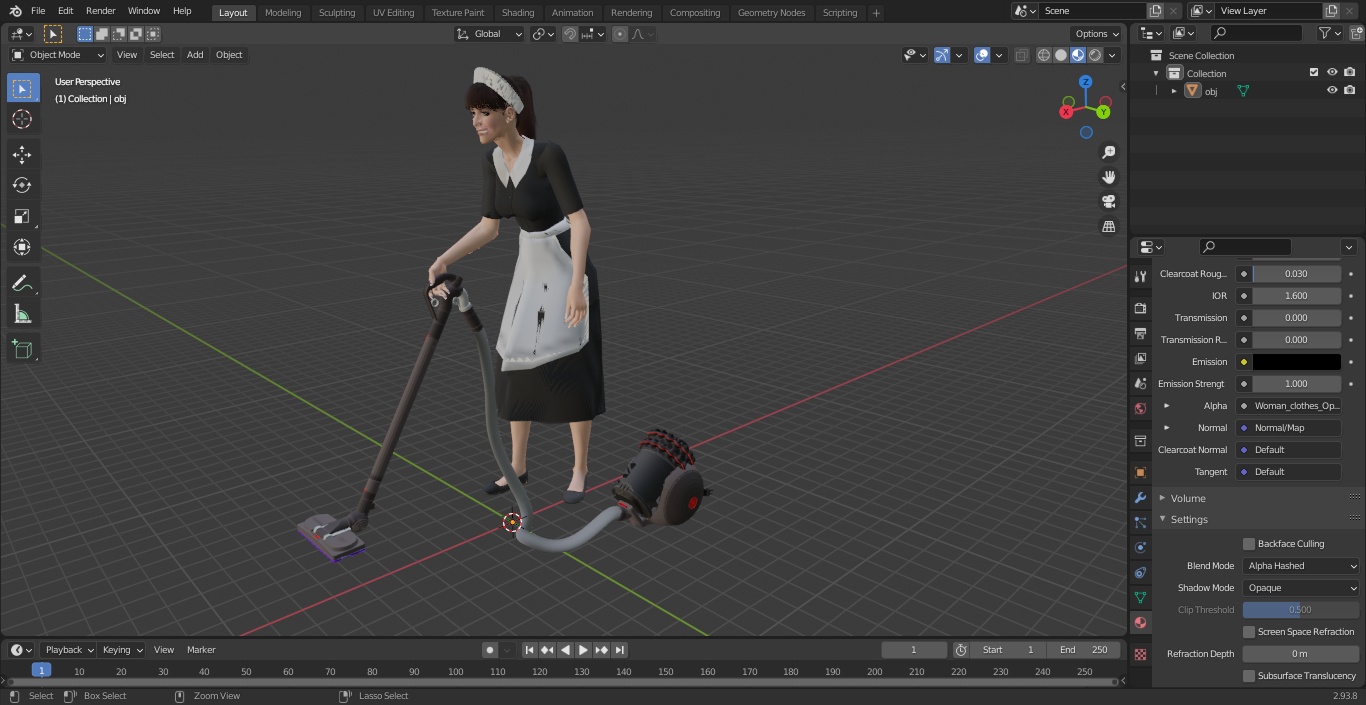Toggle Collection visibility eye icon

(1332, 73)
